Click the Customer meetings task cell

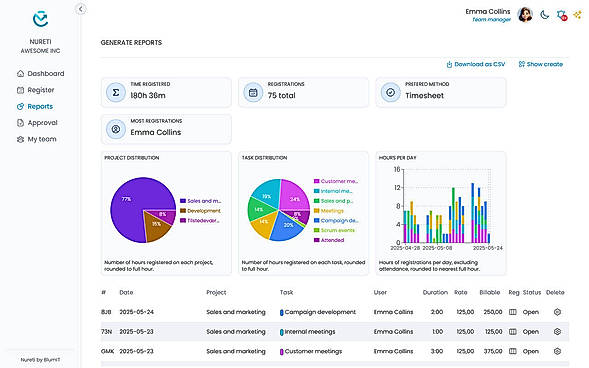tap(311, 351)
